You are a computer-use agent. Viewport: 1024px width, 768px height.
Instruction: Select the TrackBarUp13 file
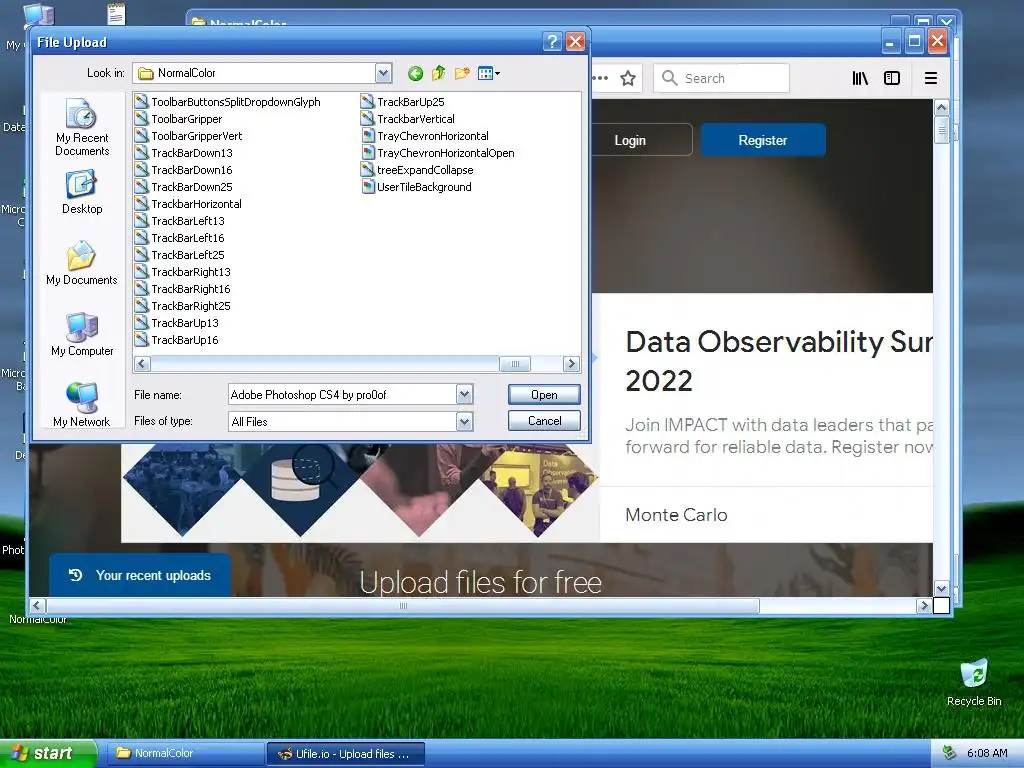[x=177, y=323]
